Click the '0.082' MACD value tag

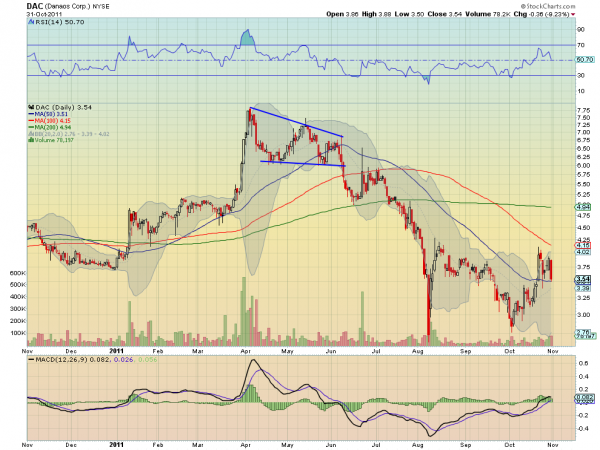coord(584,398)
